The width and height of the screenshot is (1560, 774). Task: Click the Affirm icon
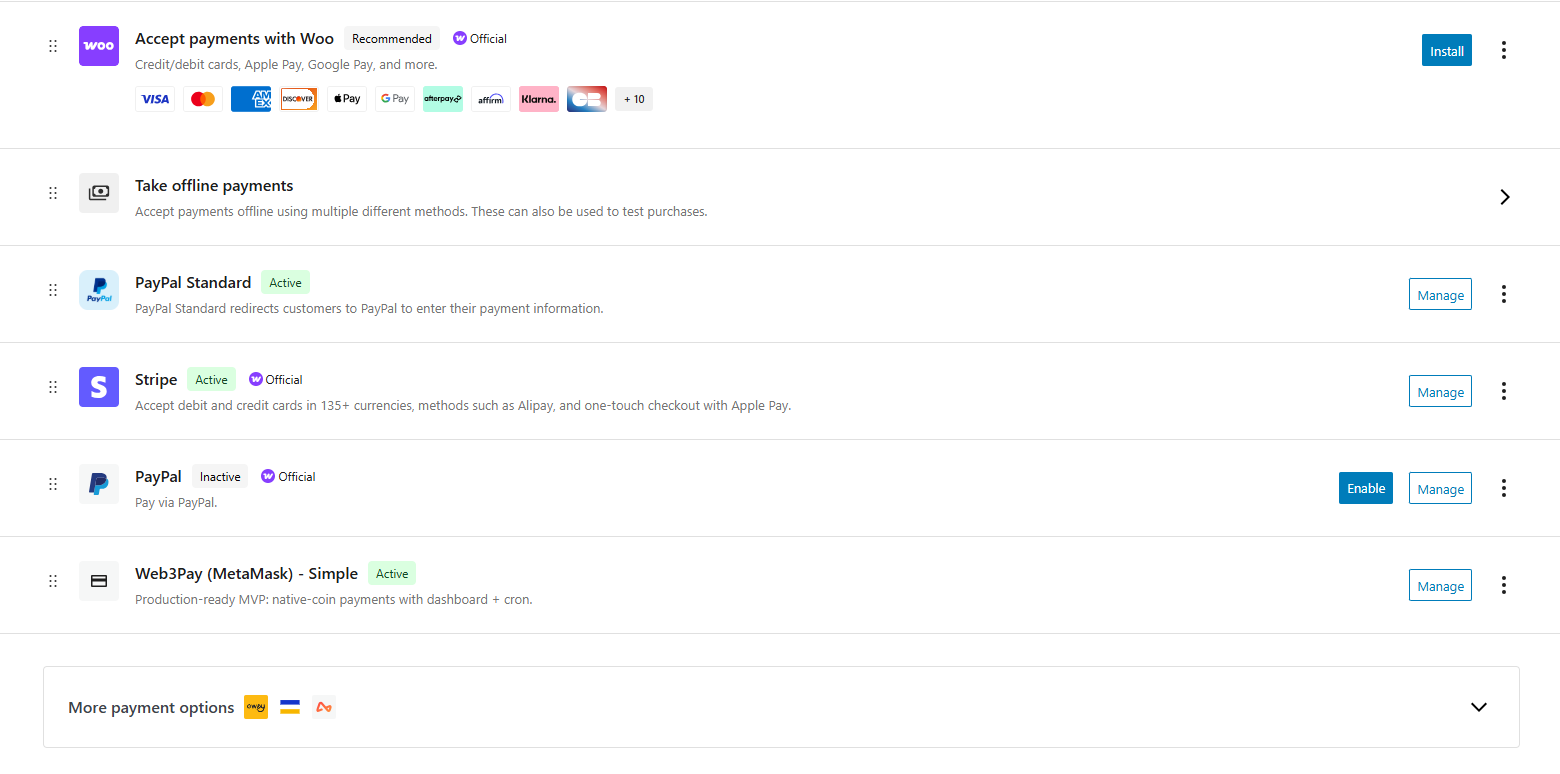click(491, 99)
